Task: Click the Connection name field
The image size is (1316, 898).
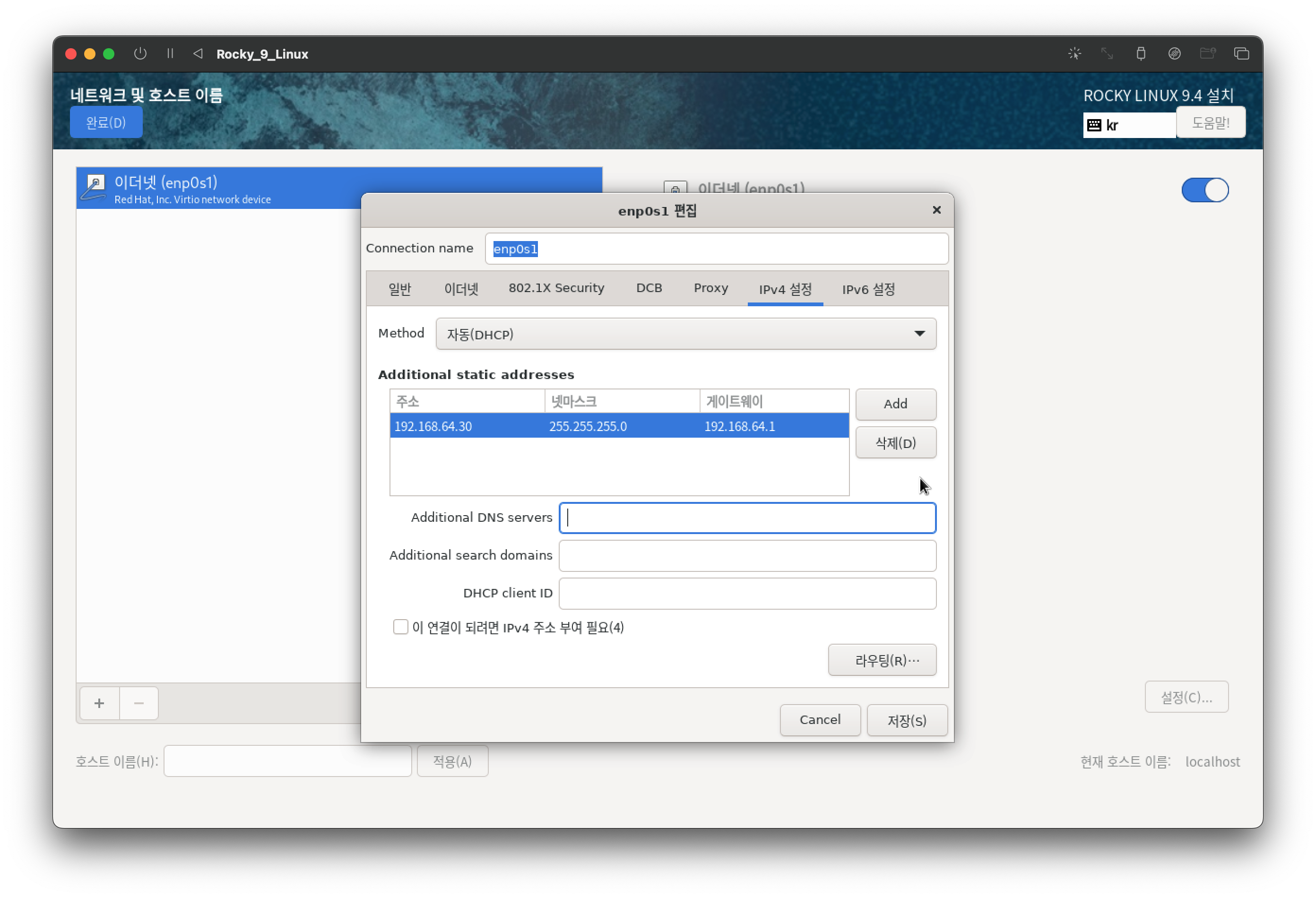Action: (x=716, y=249)
